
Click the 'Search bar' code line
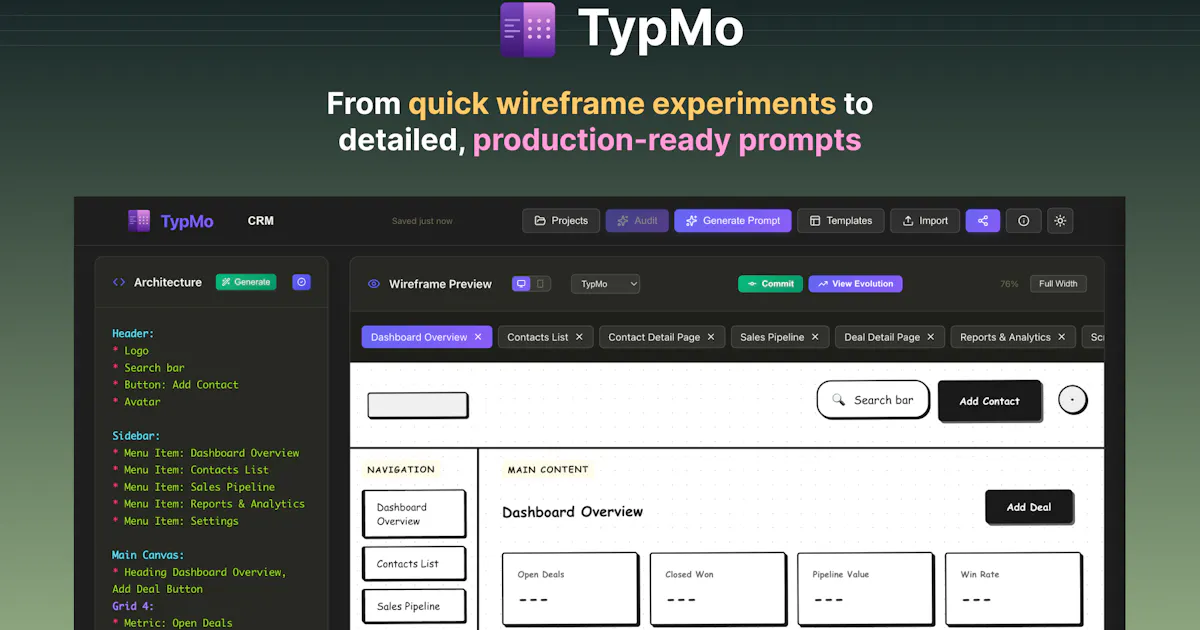pos(154,368)
